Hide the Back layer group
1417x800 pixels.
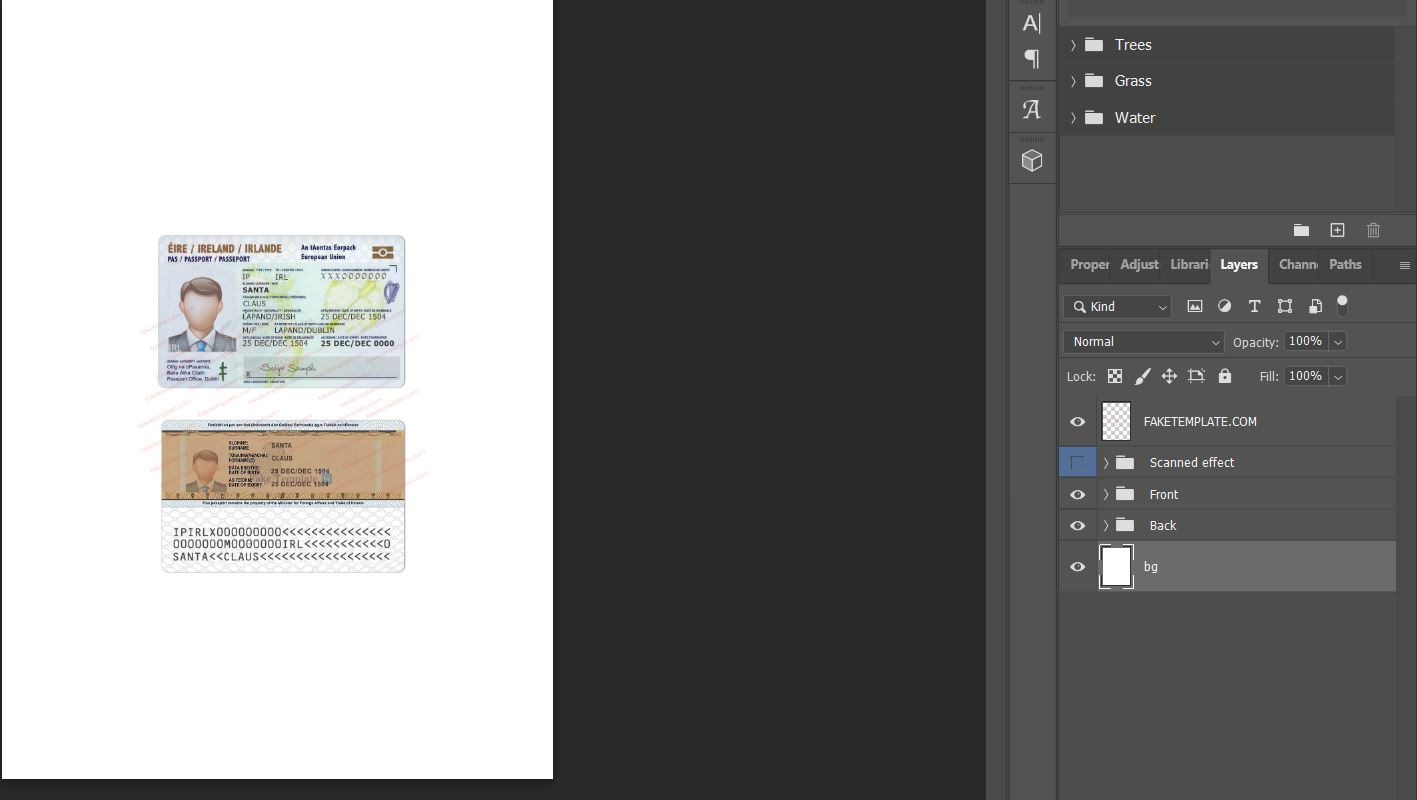coord(1077,525)
